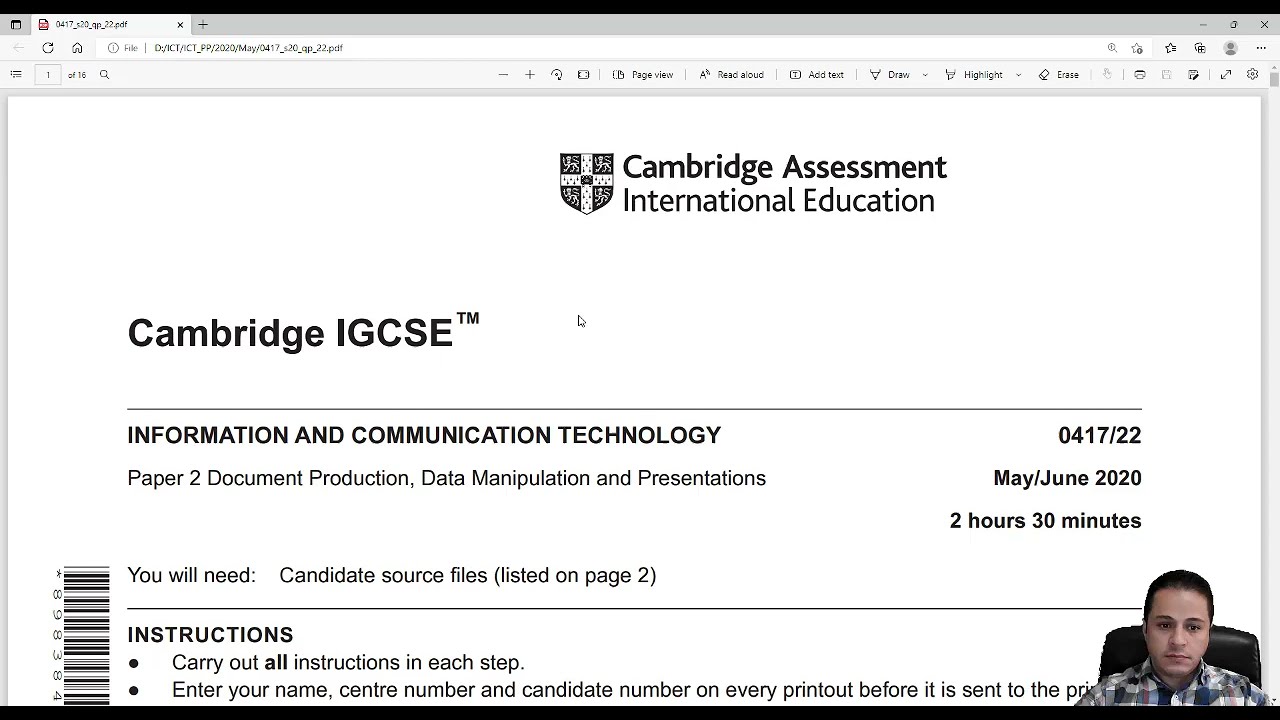Viewport: 1280px width, 720px height.
Task: Expand the Draw options dropdown arrow
Action: point(925,75)
